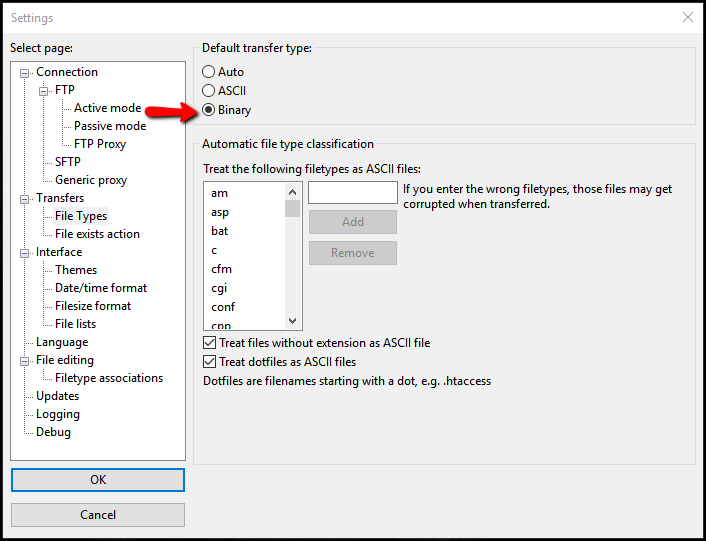
Task: Select the Auto transfer type radio button
Action: (x=209, y=72)
